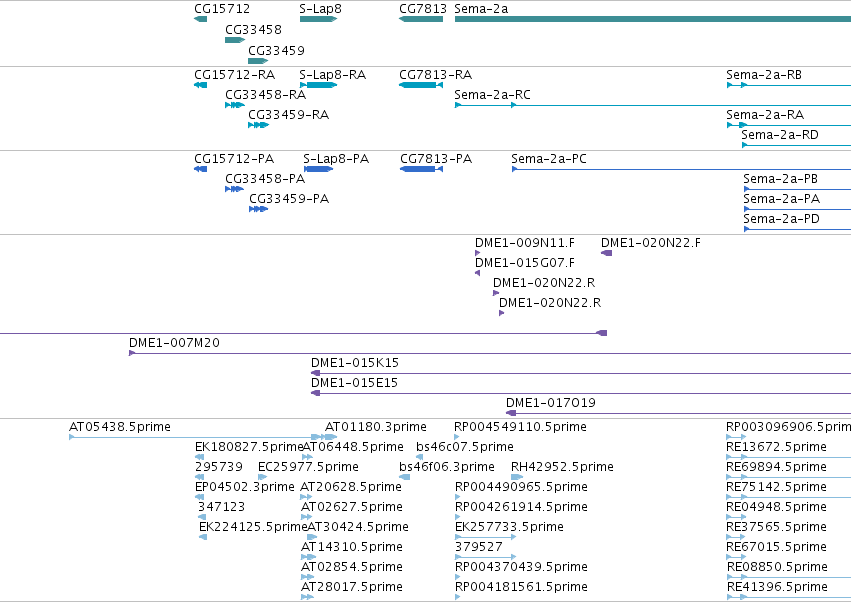Select transcript label CG33459-RA
Viewport: 851px width, 602px height.
click(288, 115)
